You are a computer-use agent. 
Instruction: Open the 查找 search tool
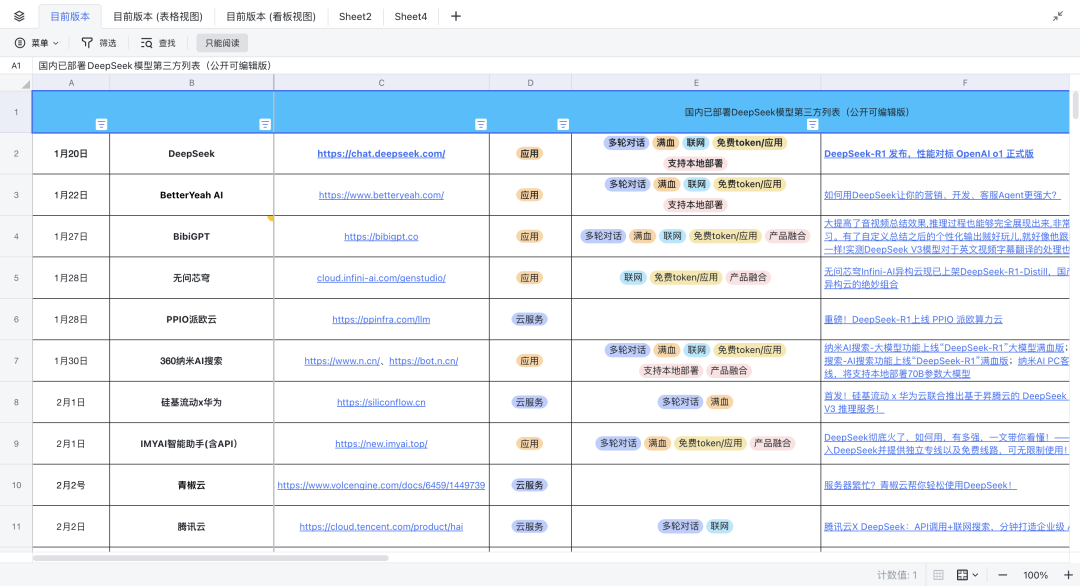point(158,43)
